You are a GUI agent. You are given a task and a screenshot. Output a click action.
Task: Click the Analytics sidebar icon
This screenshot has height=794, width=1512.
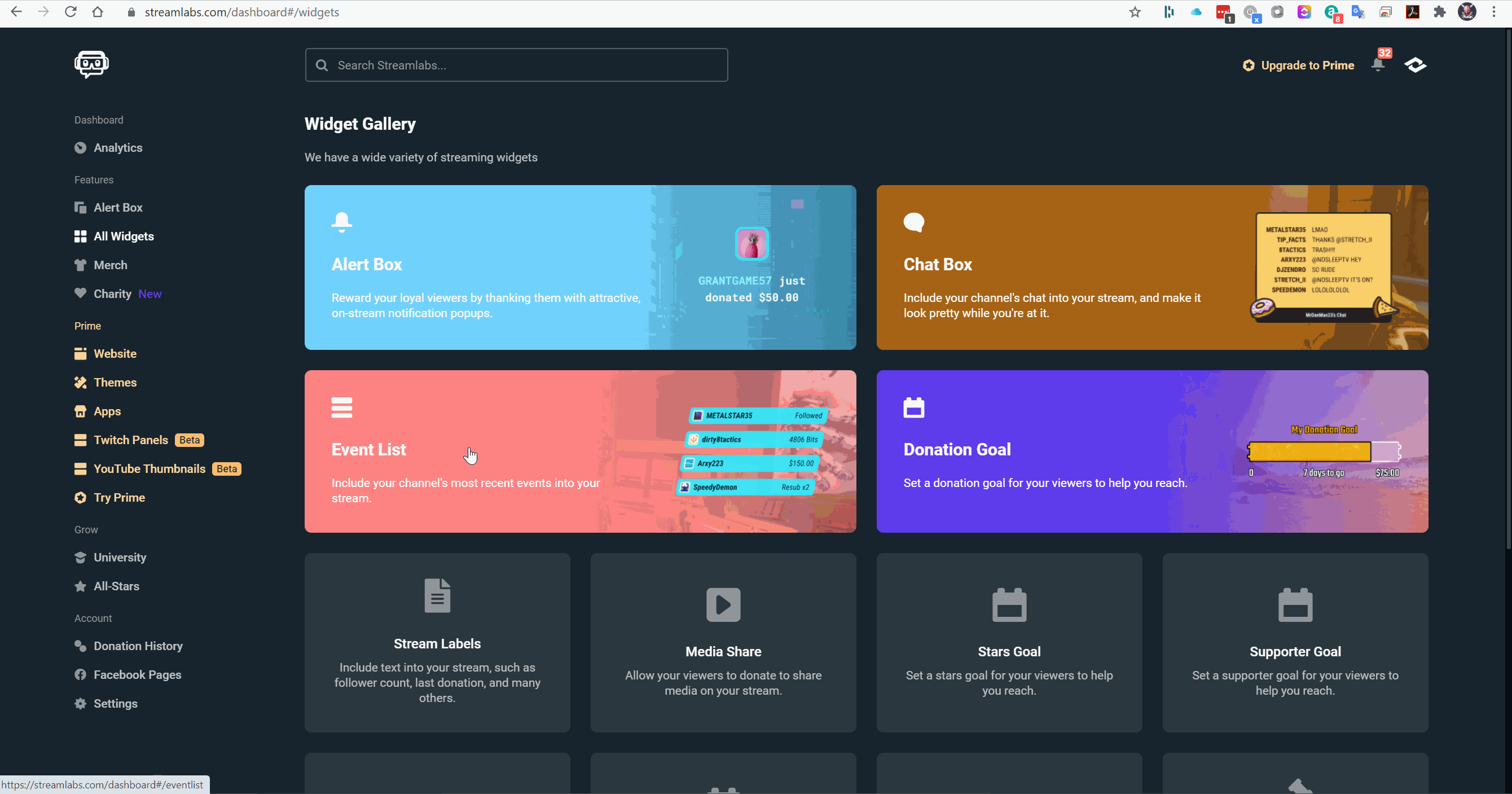pos(81,147)
